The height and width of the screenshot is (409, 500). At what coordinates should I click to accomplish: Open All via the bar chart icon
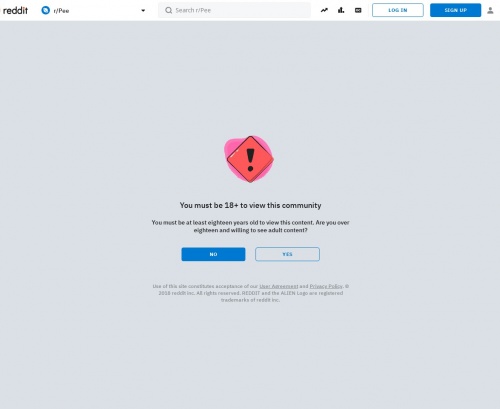tap(341, 10)
